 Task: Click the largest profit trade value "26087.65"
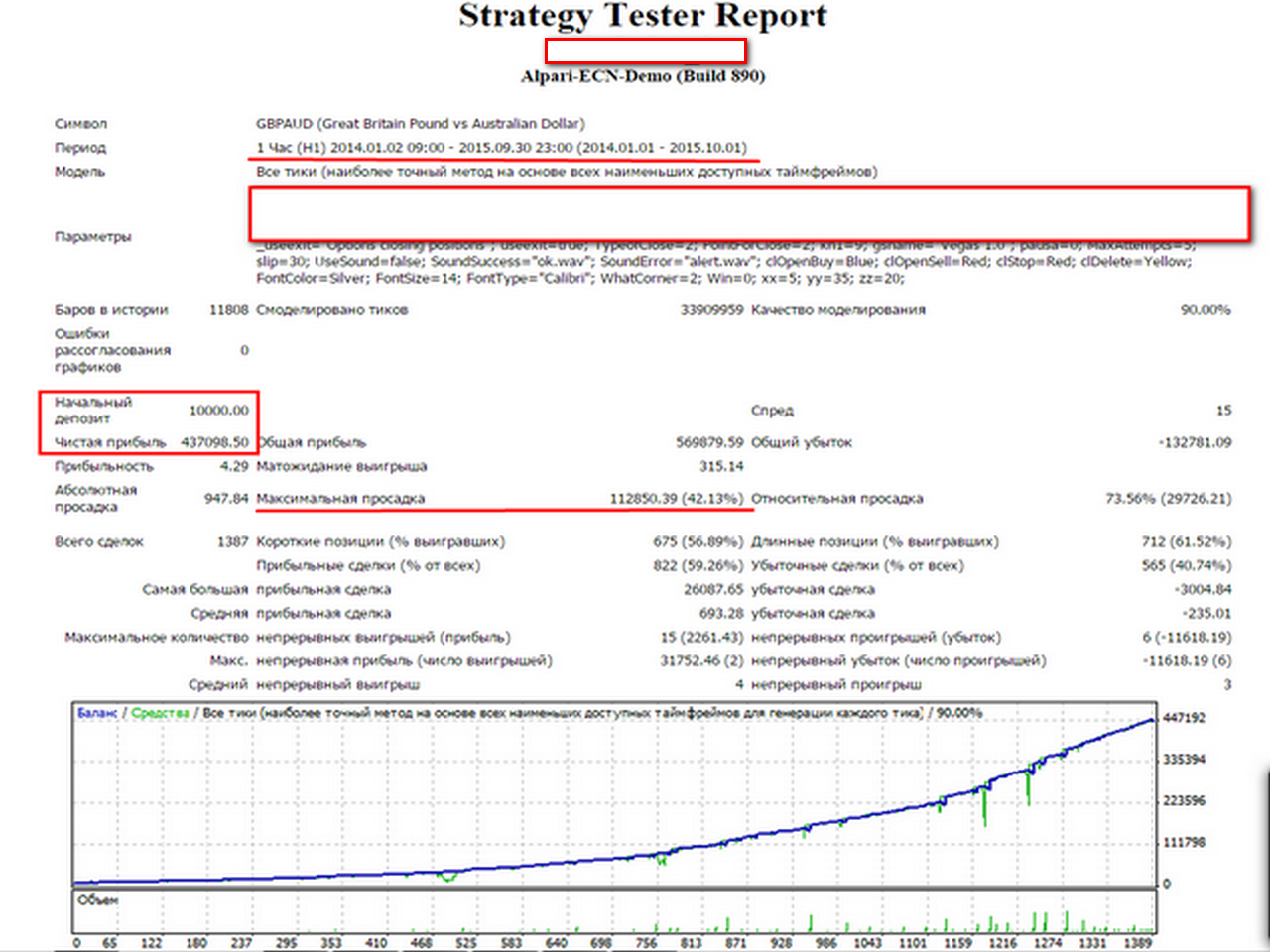point(713,590)
